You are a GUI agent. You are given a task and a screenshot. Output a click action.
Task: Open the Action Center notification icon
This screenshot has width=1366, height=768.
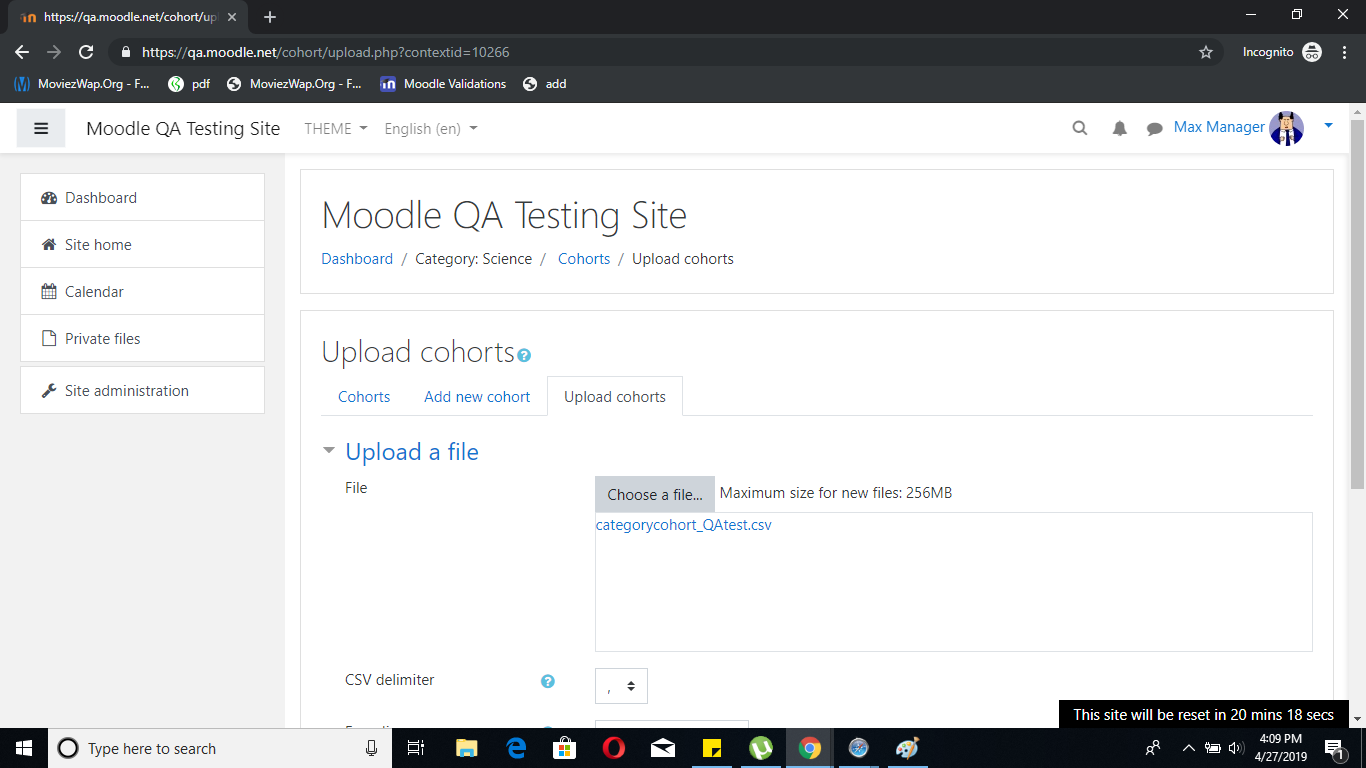pyautogui.click(x=1334, y=748)
